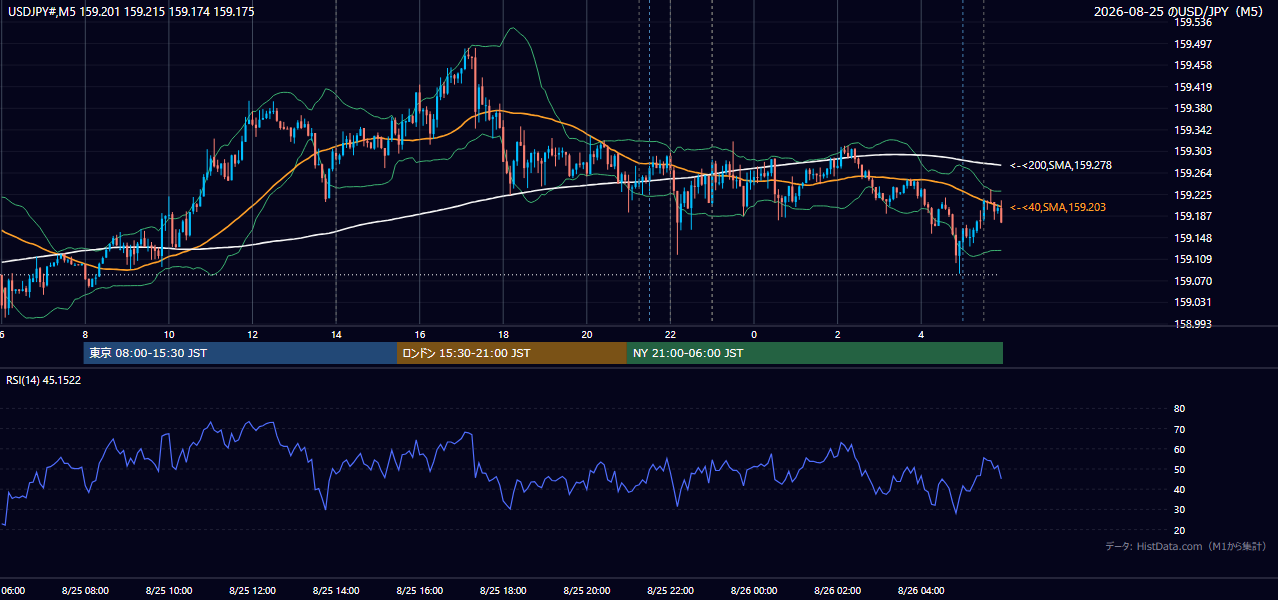Select the 東京 08:00-15:30 JST session bar
Screen dimensions: 1278x600
240,353
